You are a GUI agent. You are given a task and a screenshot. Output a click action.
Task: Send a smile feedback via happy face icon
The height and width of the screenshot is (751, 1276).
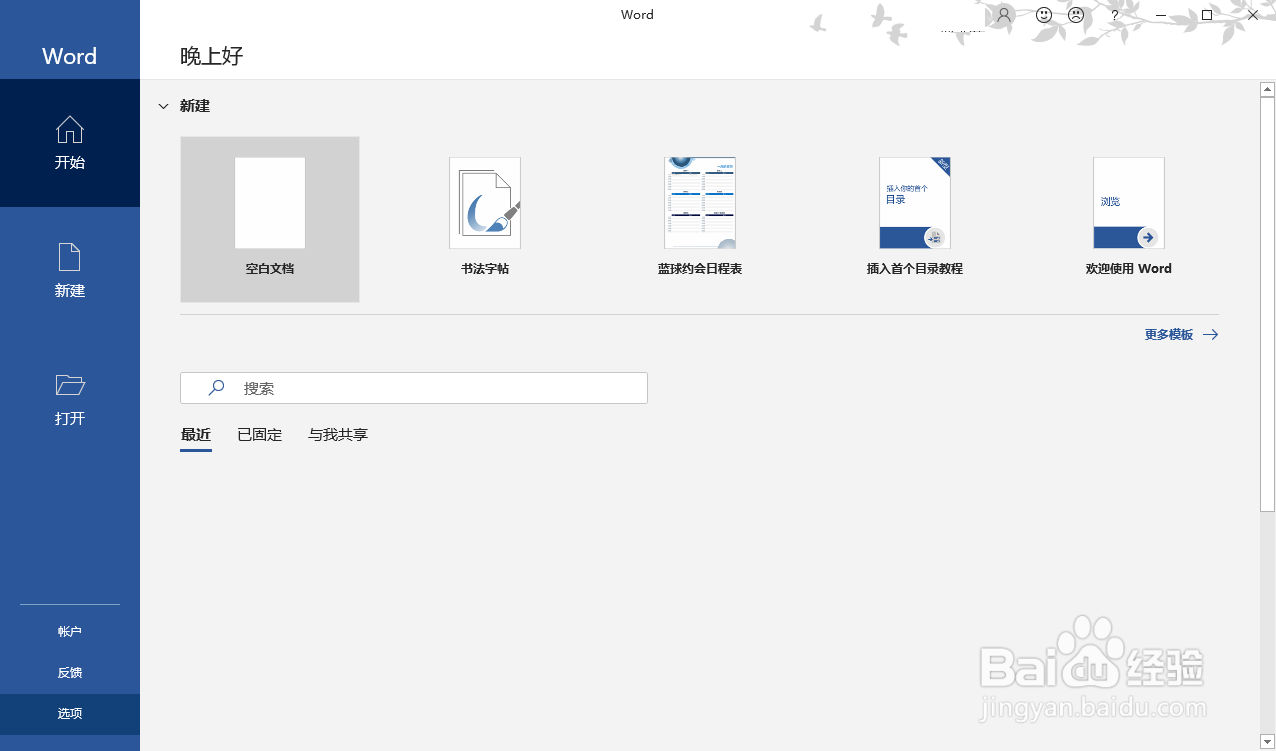(1044, 15)
